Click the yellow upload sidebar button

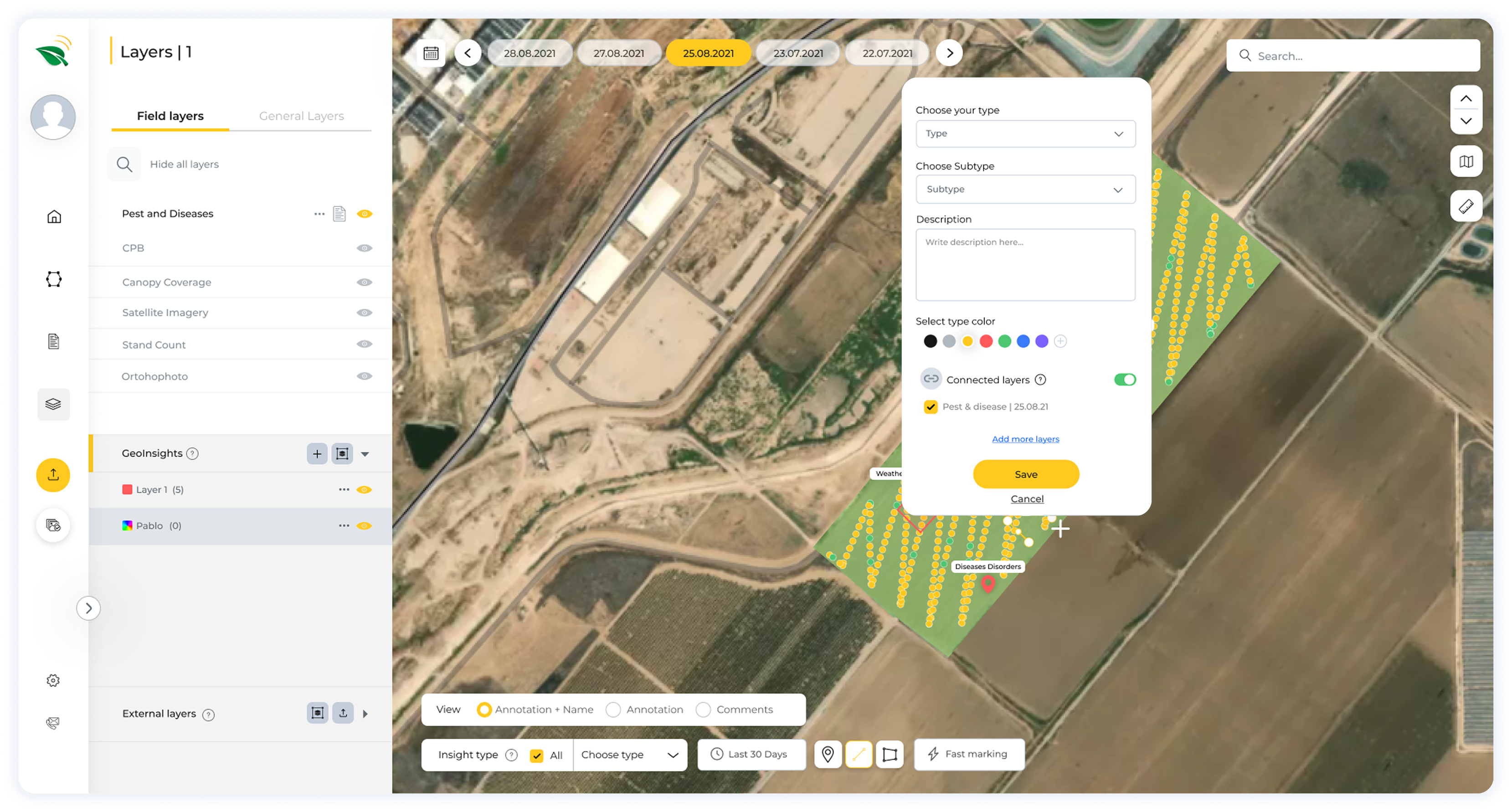[53, 474]
